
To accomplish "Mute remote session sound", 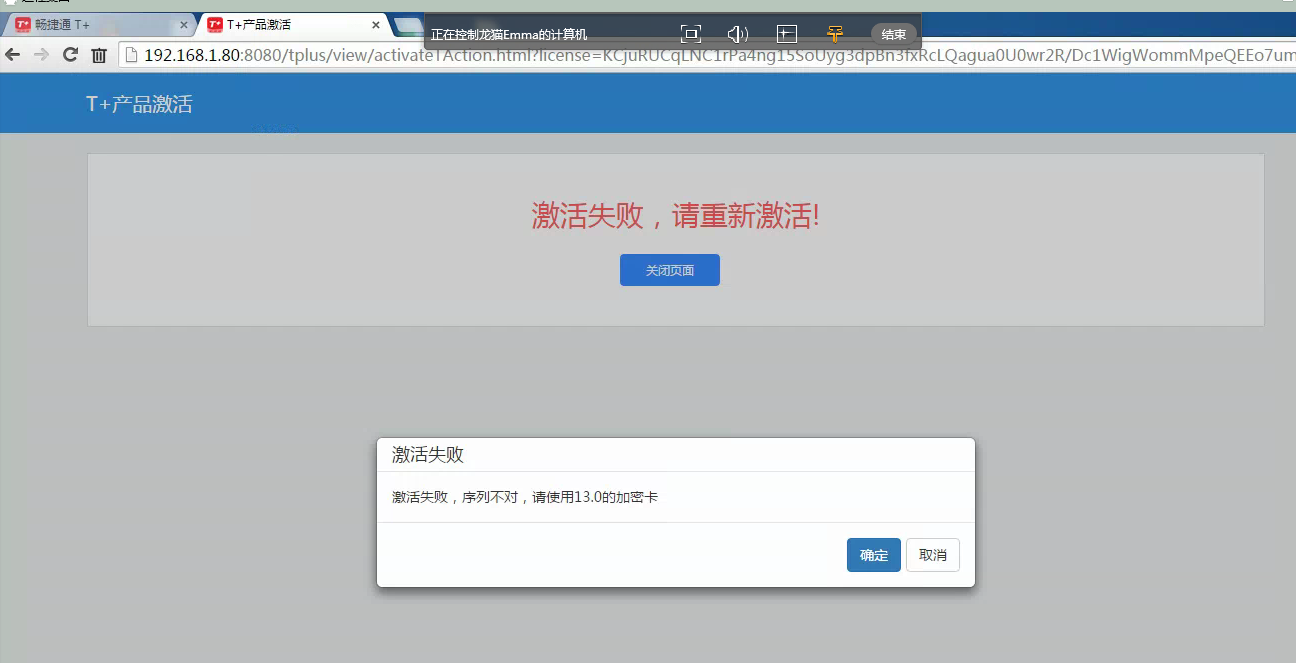I will click(738, 34).
